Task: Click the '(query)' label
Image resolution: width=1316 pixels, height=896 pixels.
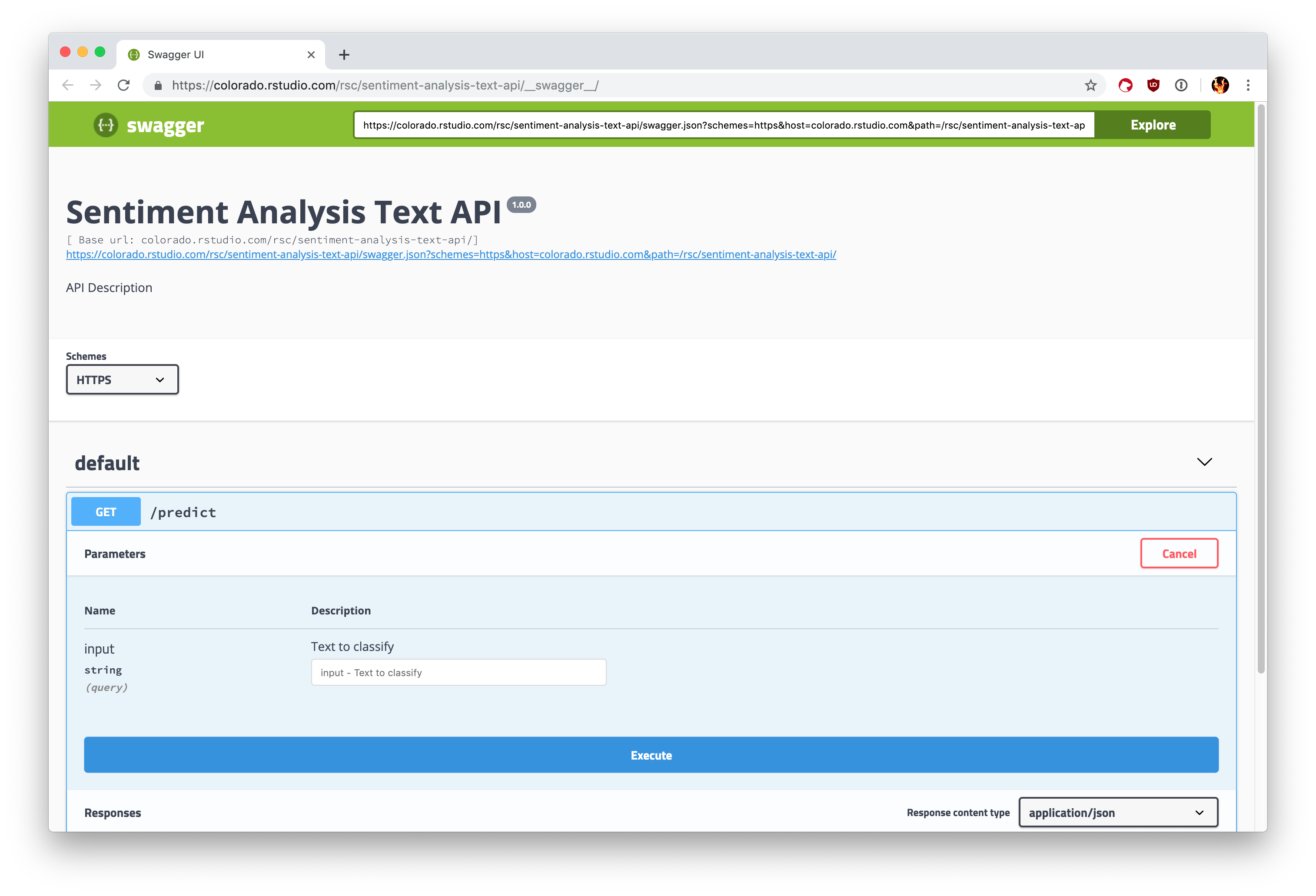Action: tap(106, 687)
